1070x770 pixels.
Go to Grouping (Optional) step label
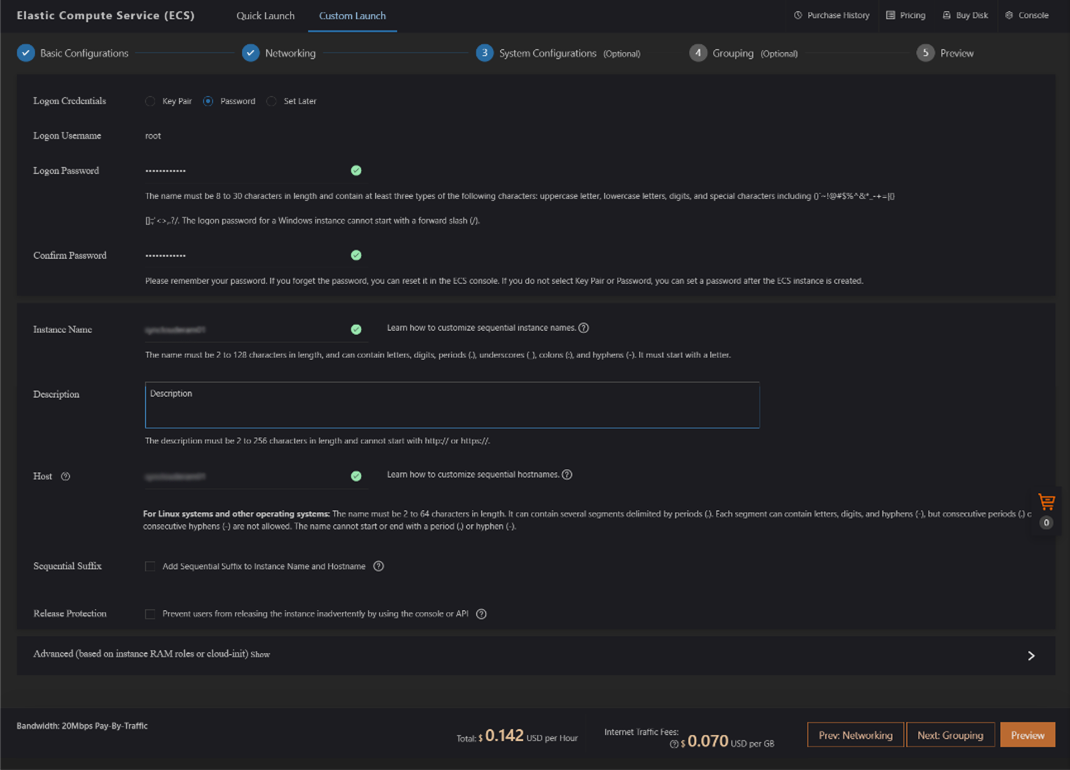(x=755, y=53)
